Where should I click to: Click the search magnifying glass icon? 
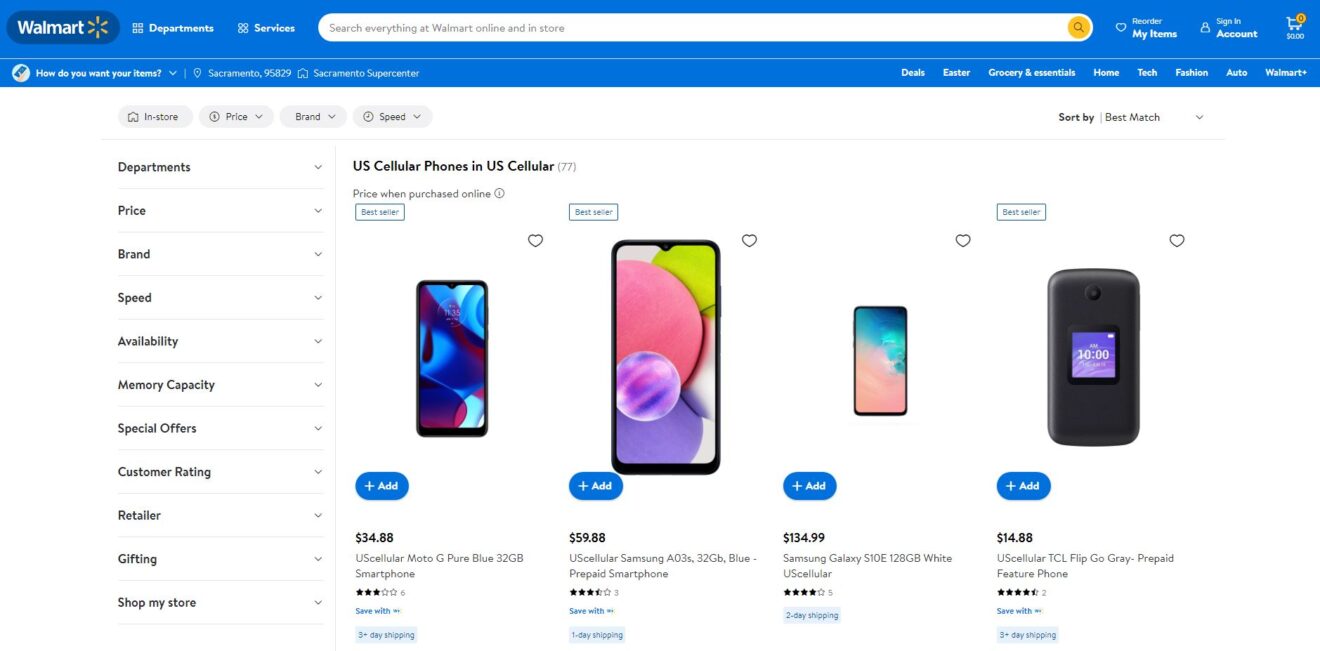point(1078,27)
